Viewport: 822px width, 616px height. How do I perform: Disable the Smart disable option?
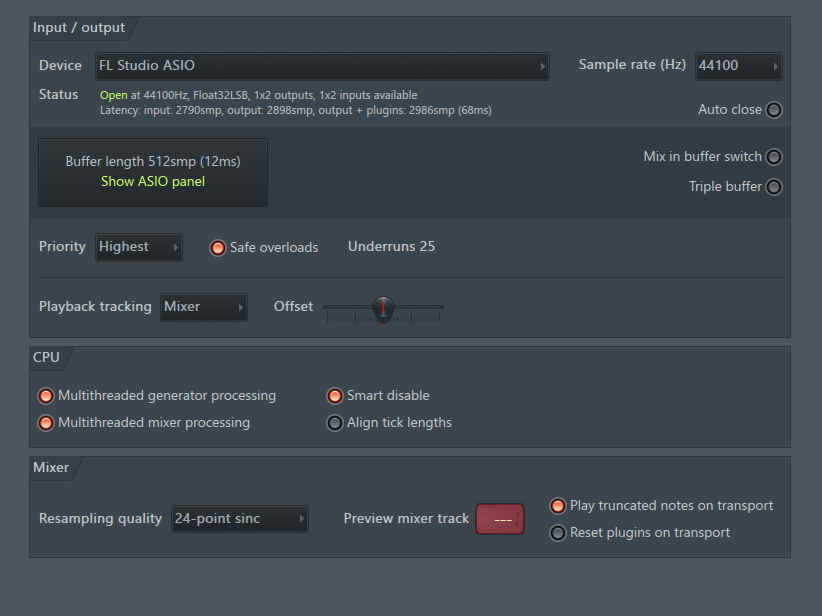[x=334, y=396]
